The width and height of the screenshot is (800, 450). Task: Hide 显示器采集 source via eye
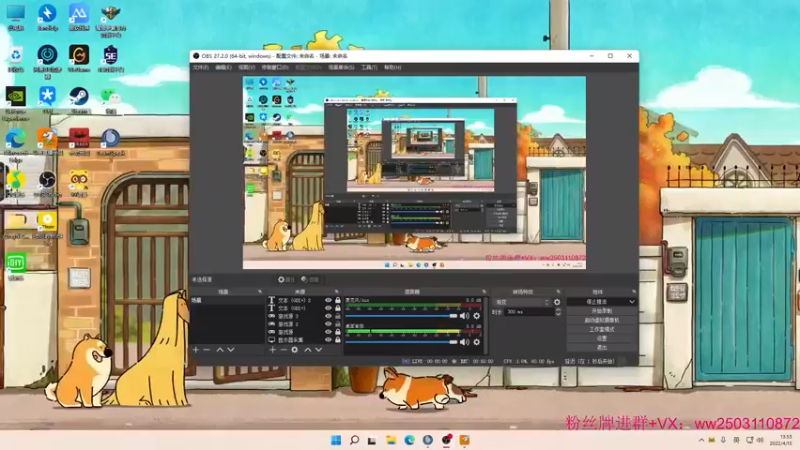[328, 340]
